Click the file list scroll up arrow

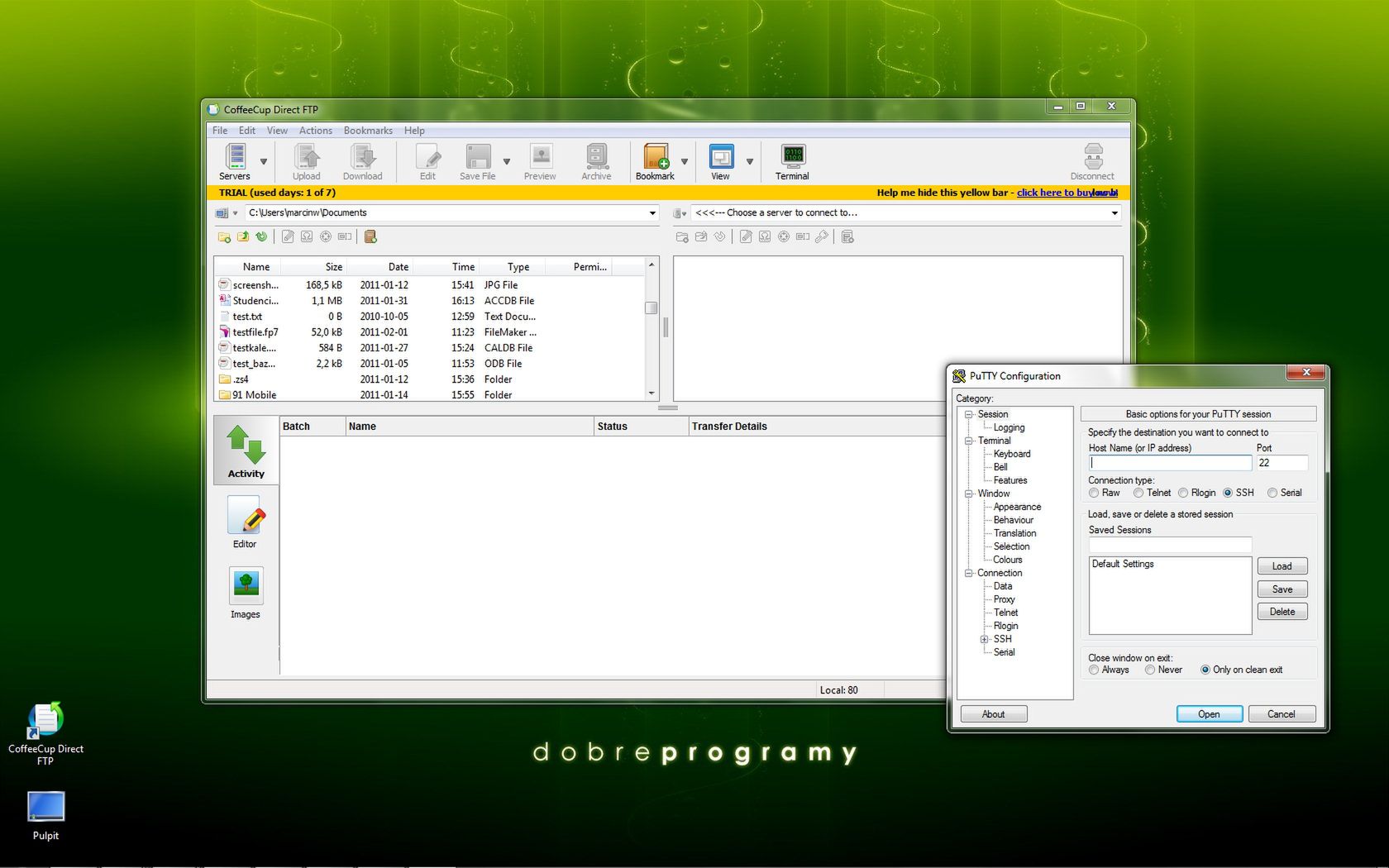[x=652, y=265]
